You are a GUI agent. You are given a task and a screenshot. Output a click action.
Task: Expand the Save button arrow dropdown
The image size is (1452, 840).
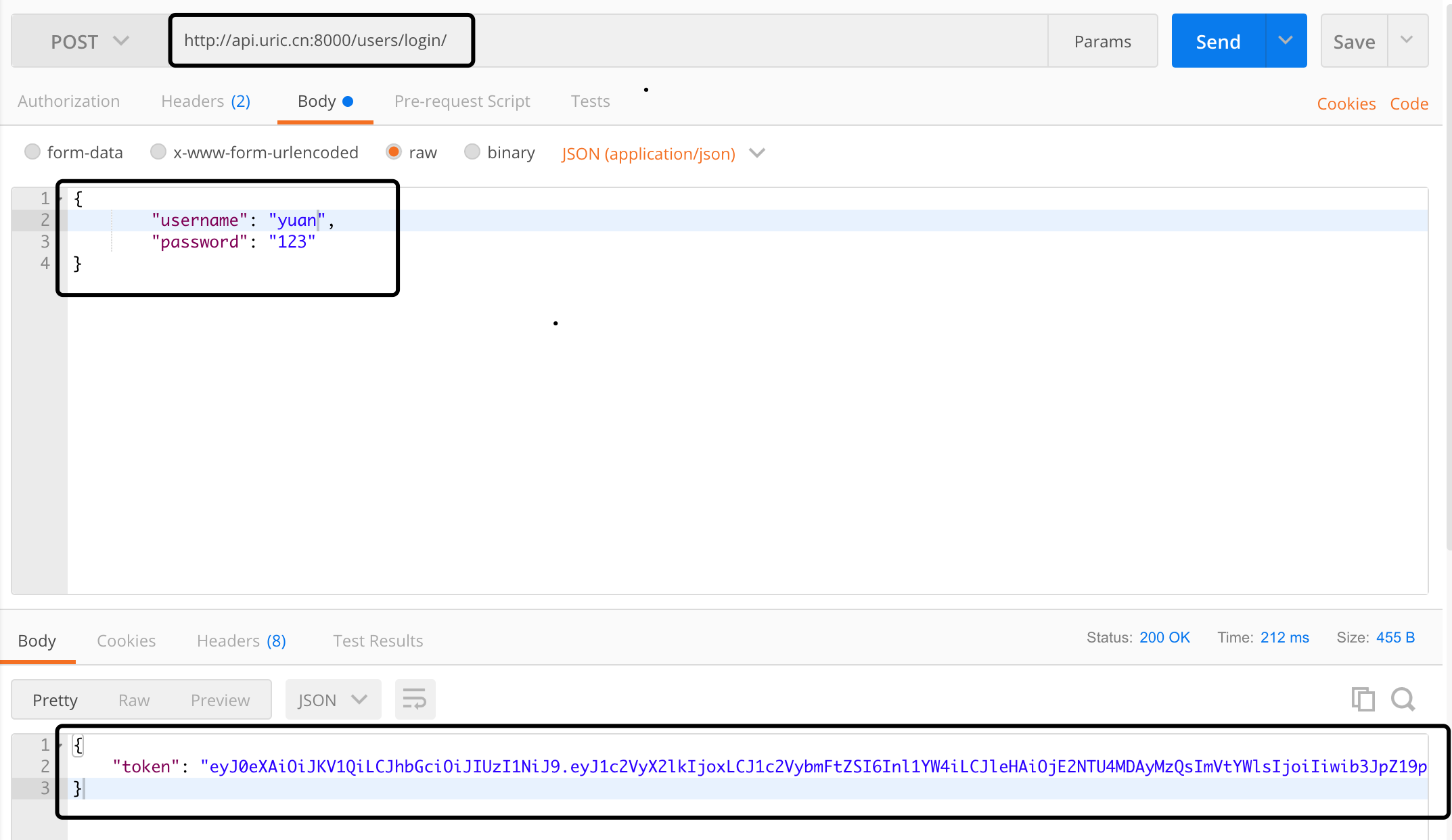[x=1407, y=41]
